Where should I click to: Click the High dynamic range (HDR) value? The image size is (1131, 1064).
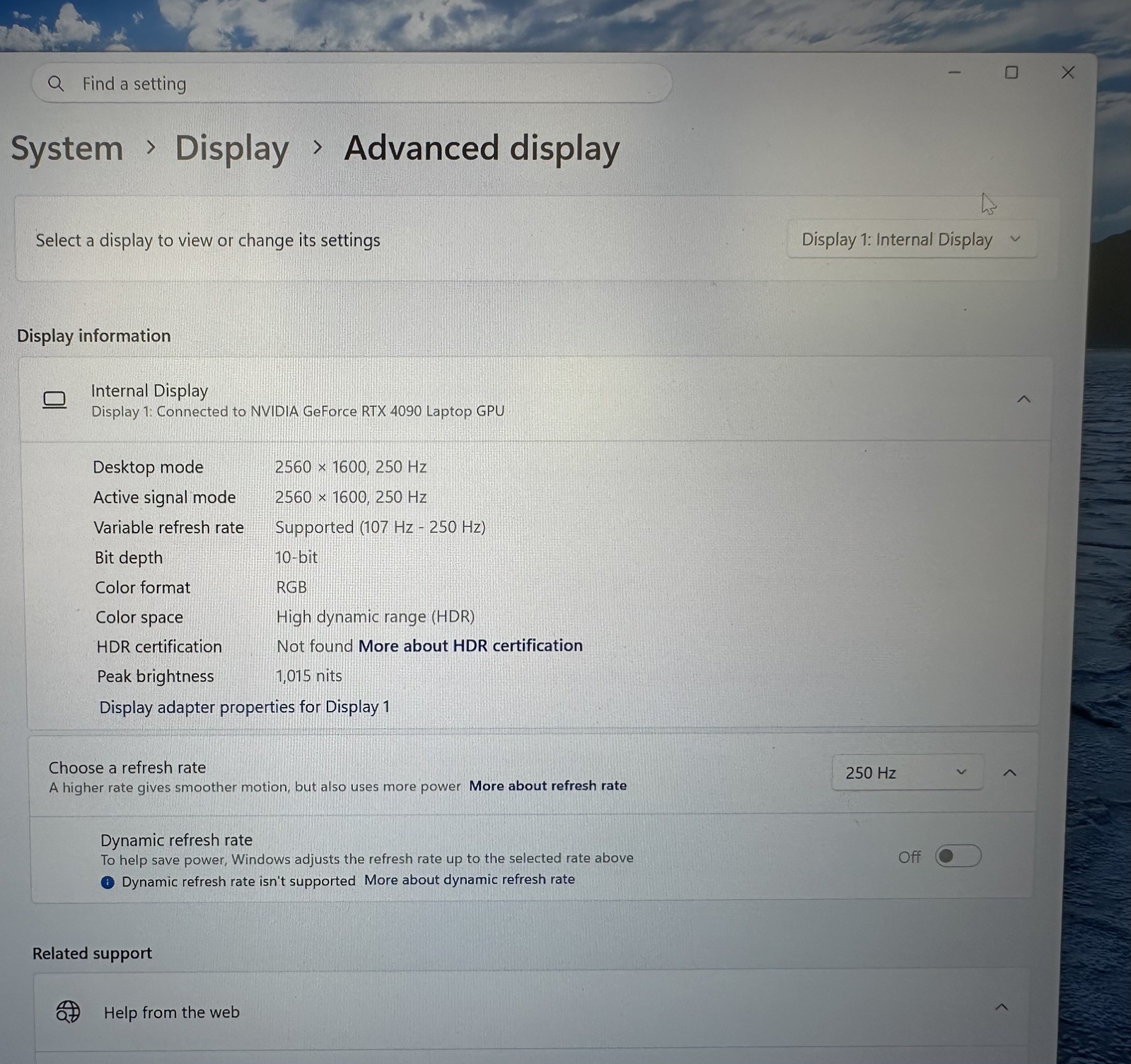[376, 617]
